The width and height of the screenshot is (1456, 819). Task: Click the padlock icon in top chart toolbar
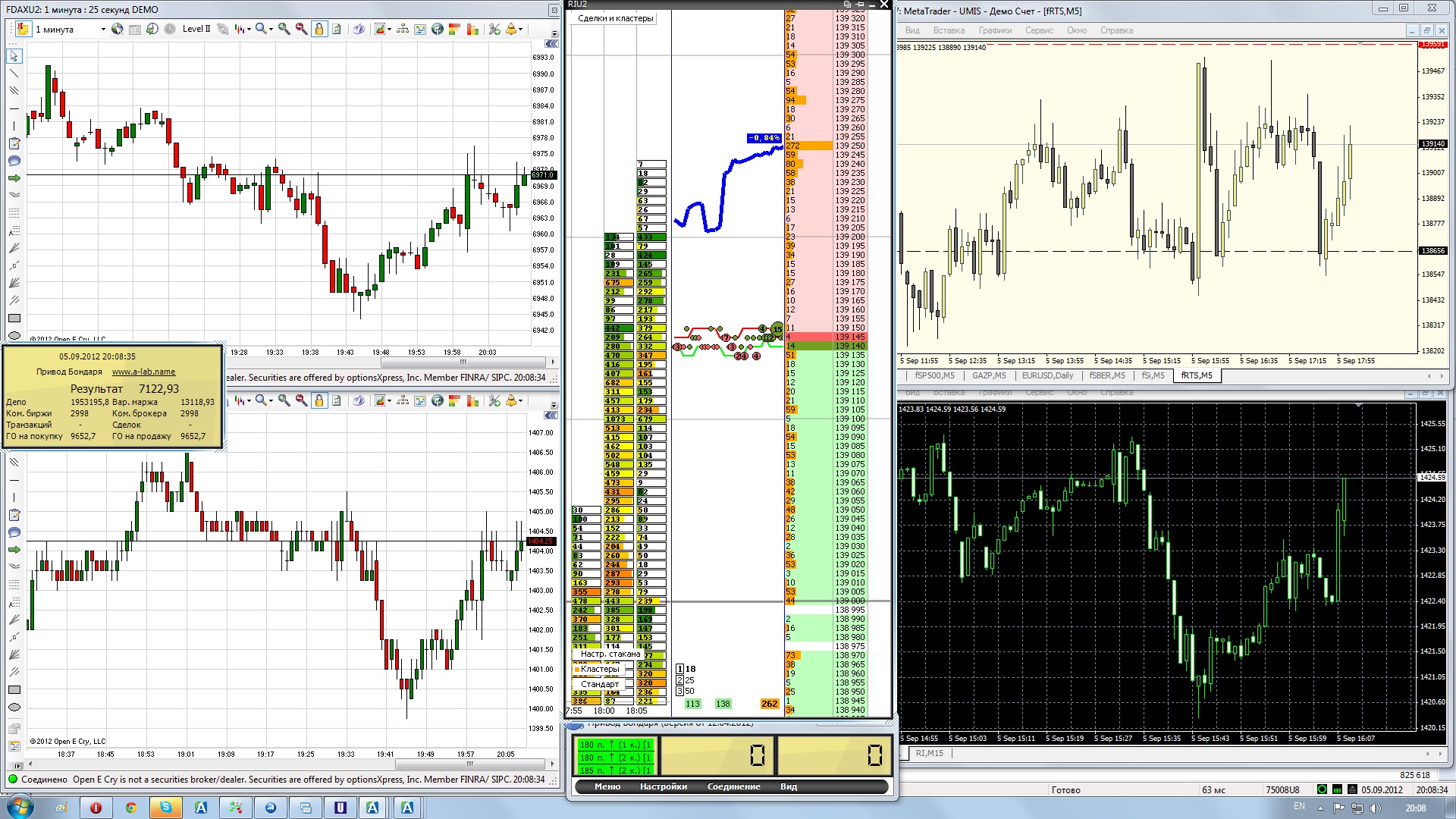point(319,29)
